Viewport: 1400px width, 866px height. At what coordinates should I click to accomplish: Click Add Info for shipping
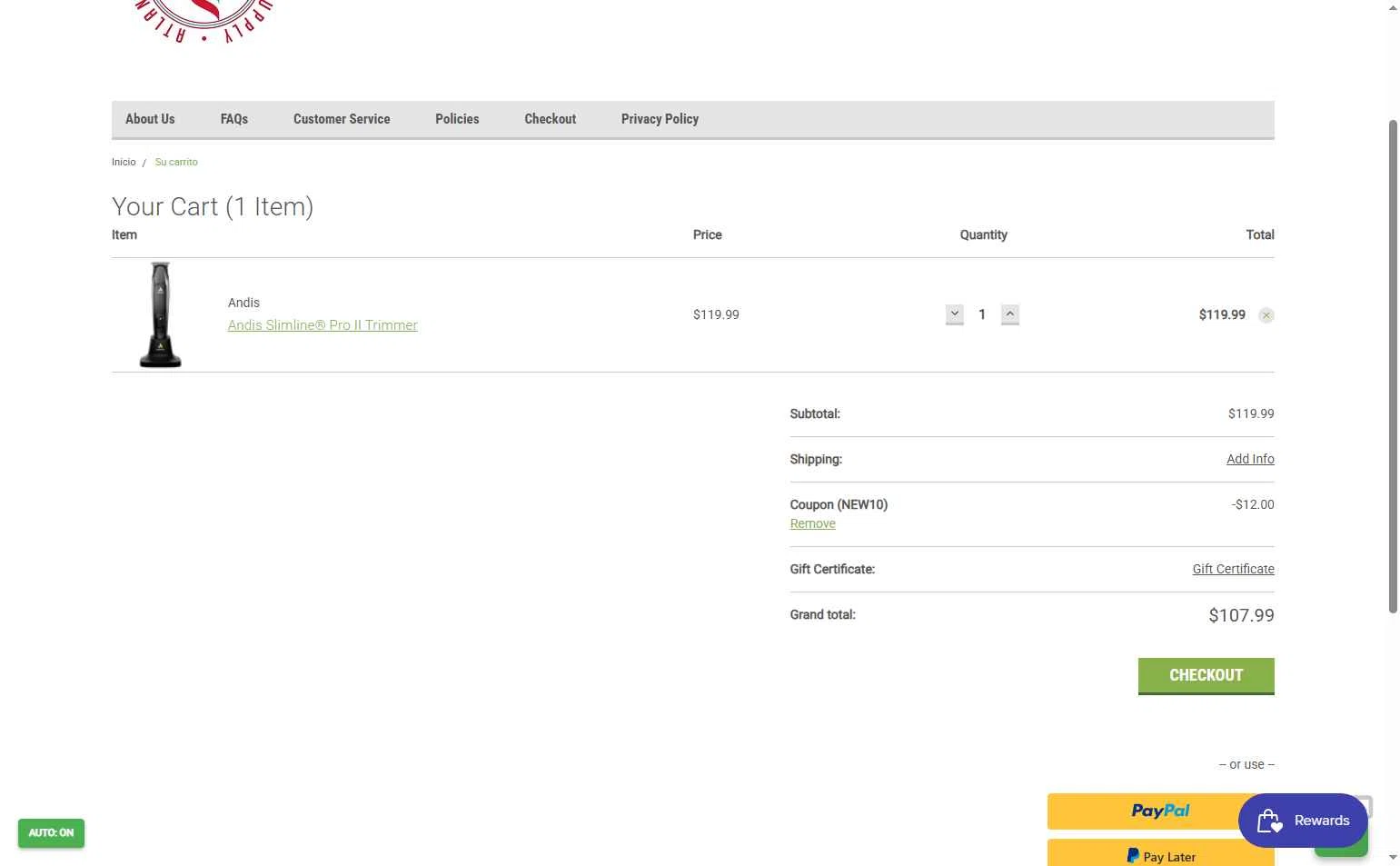1250,459
